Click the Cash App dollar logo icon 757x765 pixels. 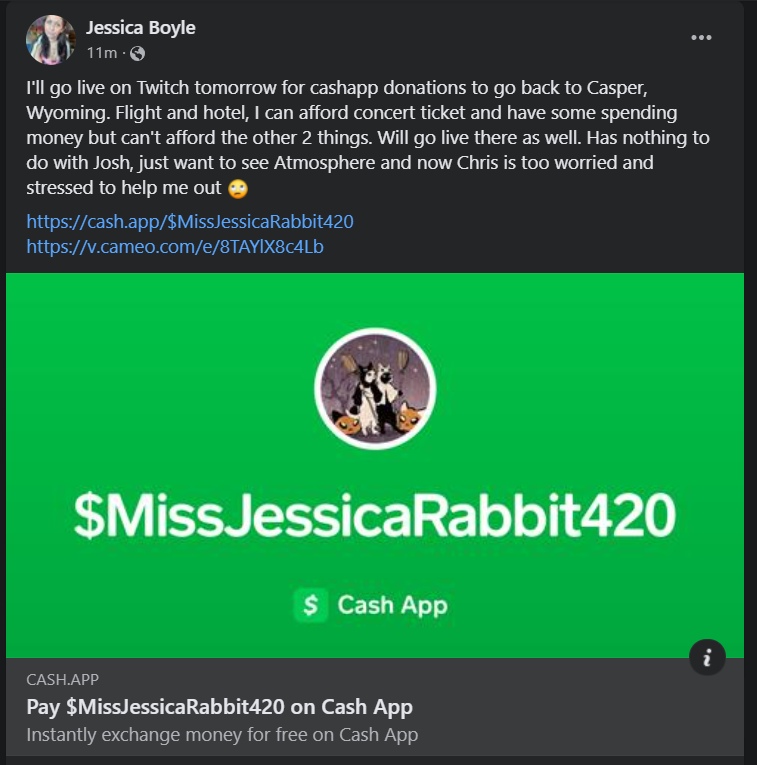(x=311, y=605)
